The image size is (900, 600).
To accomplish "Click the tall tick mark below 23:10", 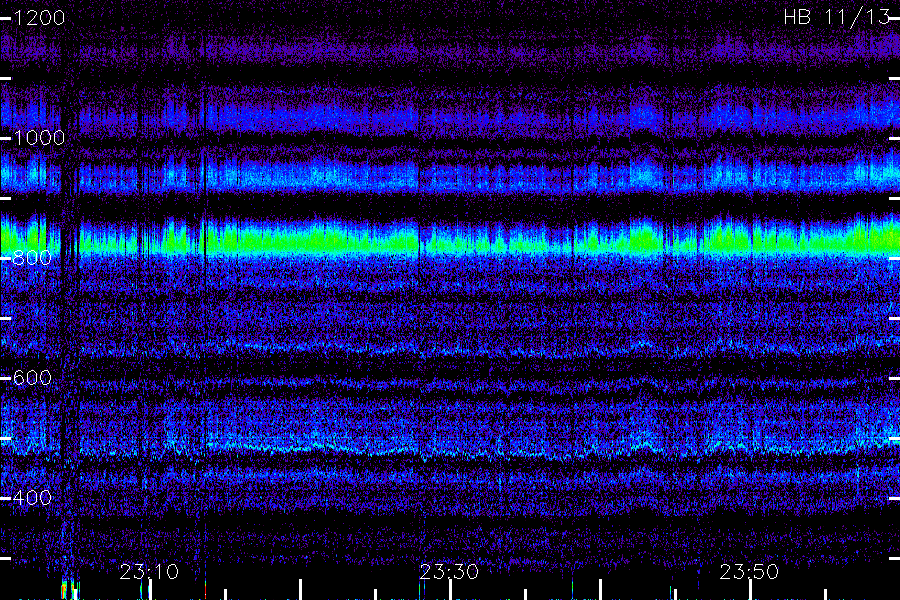I will tap(150, 590).
